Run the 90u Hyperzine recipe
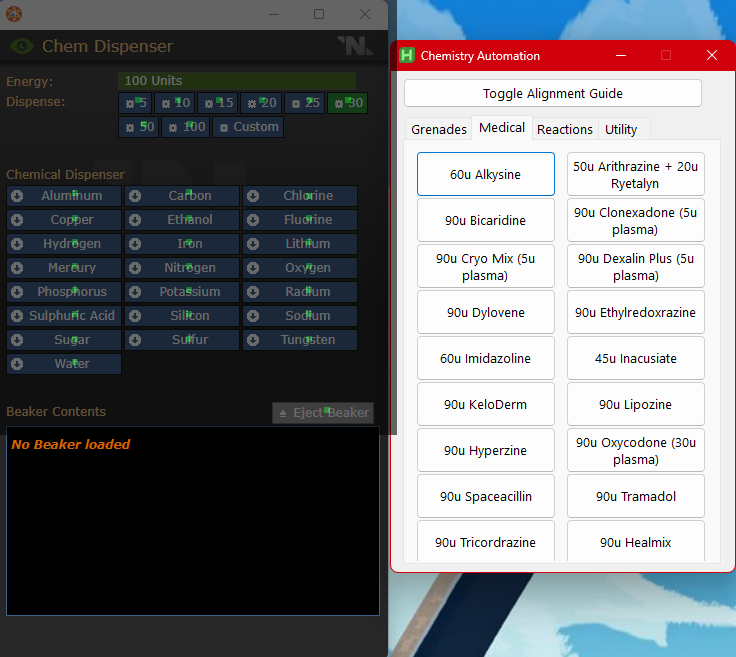The width and height of the screenshot is (736, 657). pyautogui.click(x=486, y=450)
